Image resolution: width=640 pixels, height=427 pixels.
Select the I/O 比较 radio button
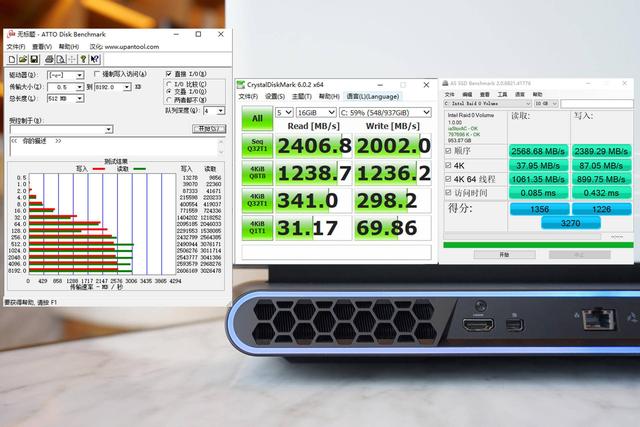[169, 84]
